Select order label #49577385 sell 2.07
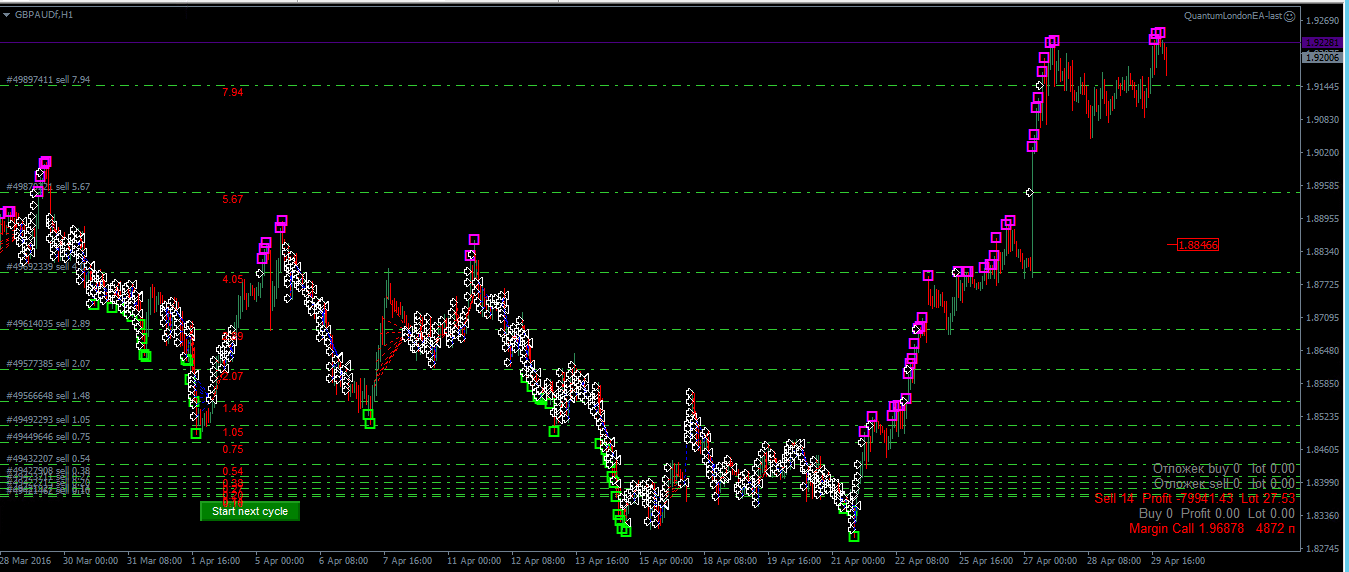Screen dimensions: 1349x572 point(48,364)
